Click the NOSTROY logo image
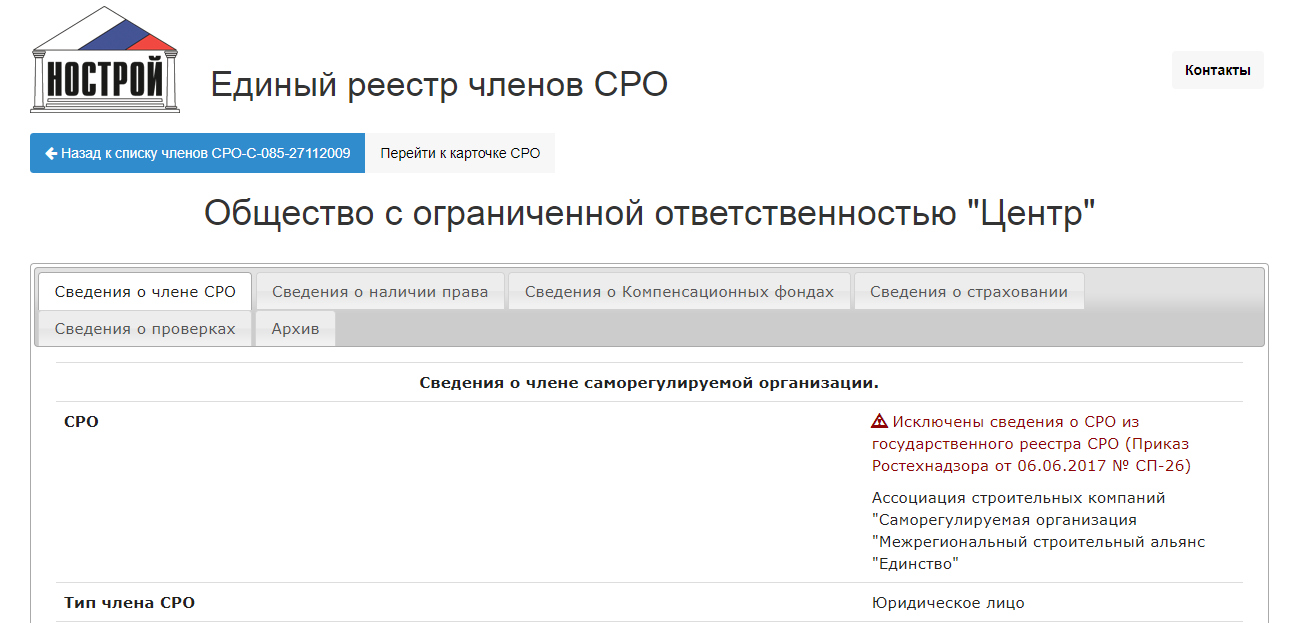The image size is (1301, 623). (105, 60)
